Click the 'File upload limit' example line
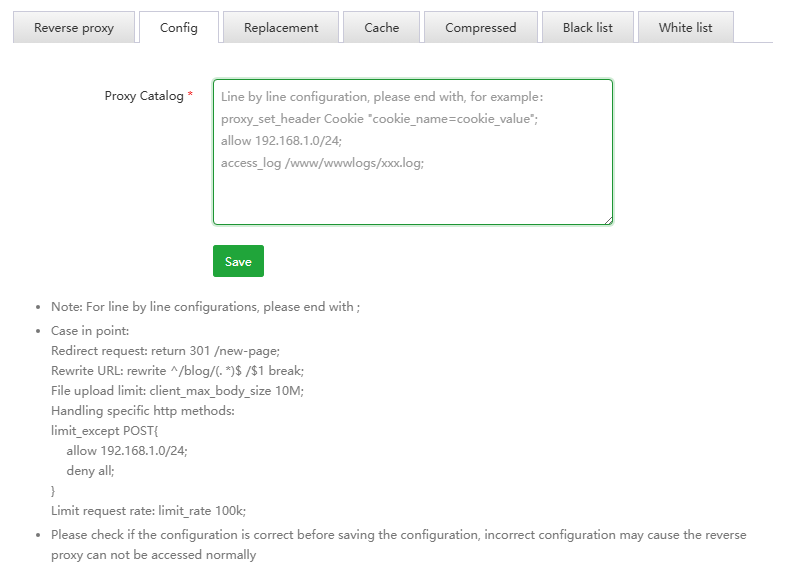The width and height of the screenshot is (790, 576). coord(177,391)
